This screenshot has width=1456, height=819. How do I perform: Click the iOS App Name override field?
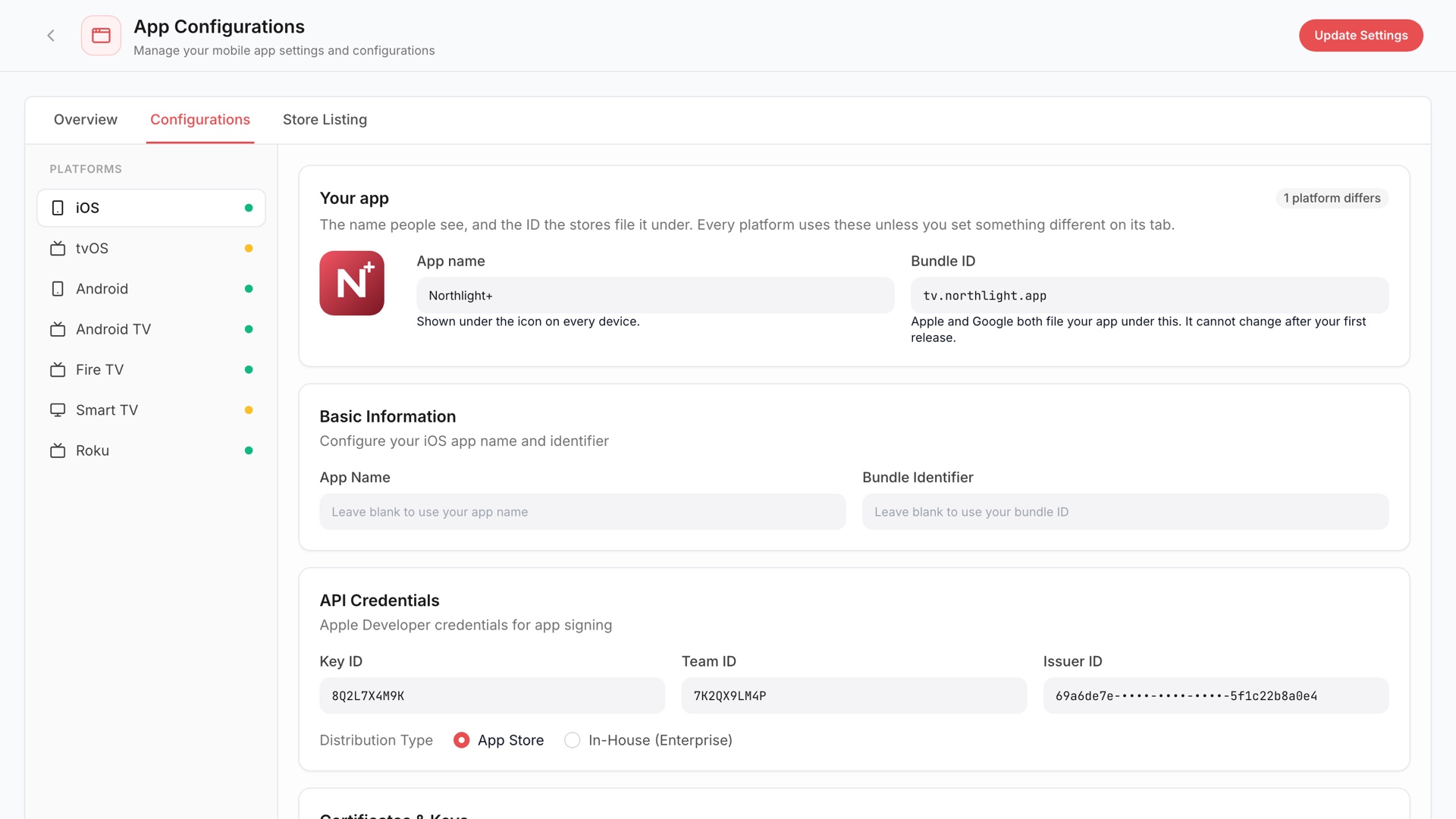tap(582, 512)
